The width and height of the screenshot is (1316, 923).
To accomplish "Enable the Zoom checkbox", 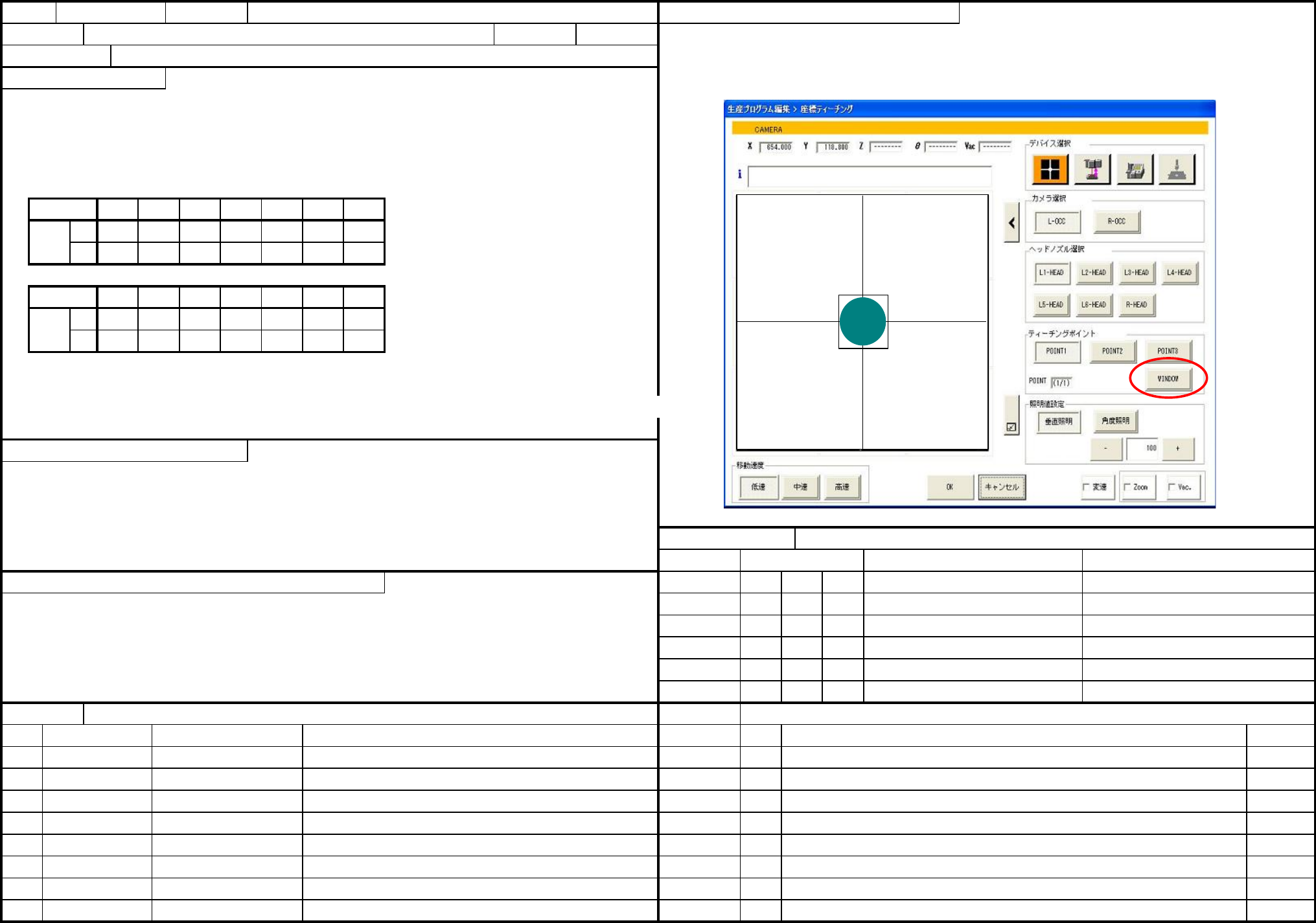I will point(1127,487).
